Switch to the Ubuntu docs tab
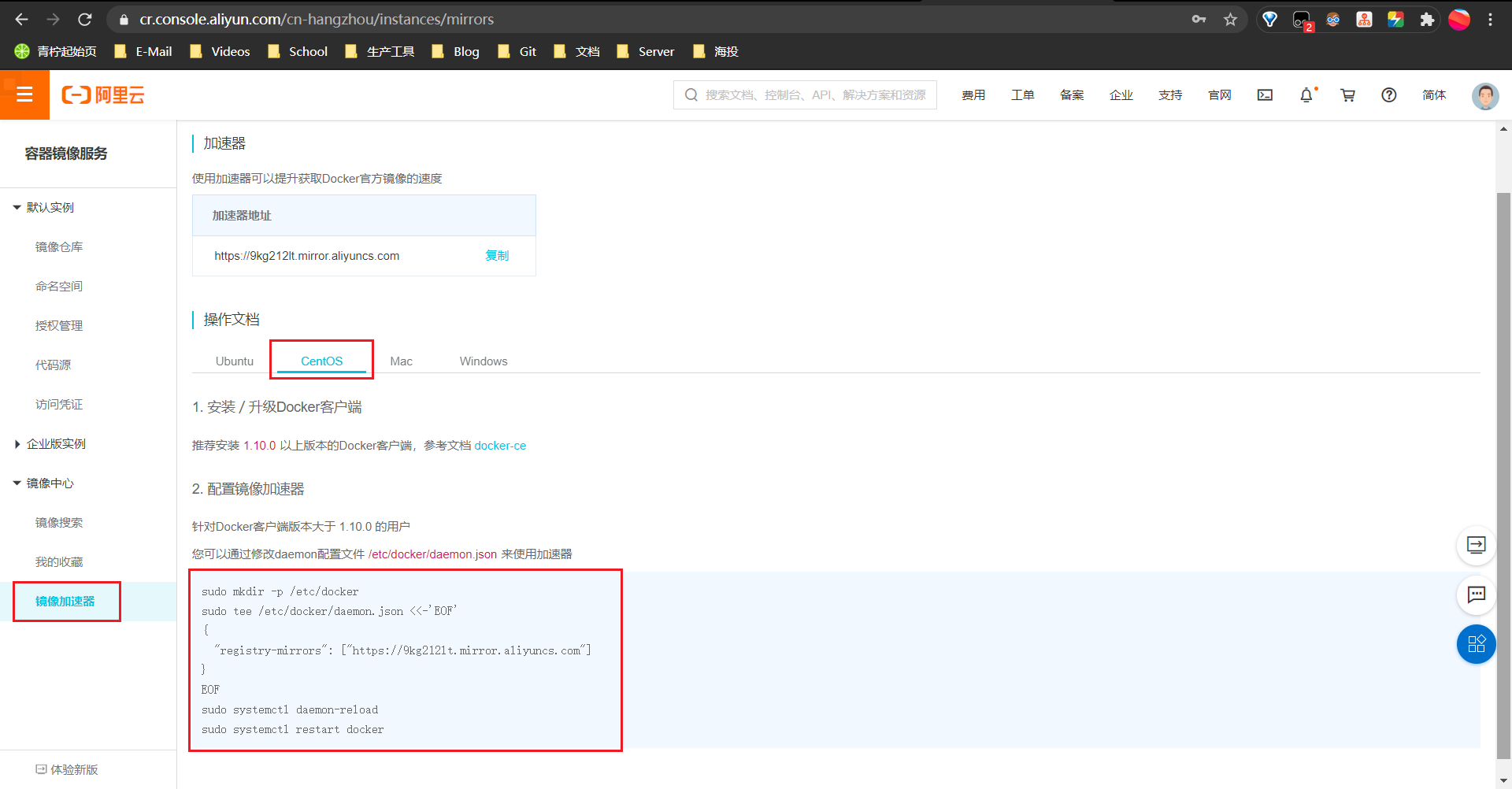The width and height of the screenshot is (1512, 789). [x=235, y=361]
